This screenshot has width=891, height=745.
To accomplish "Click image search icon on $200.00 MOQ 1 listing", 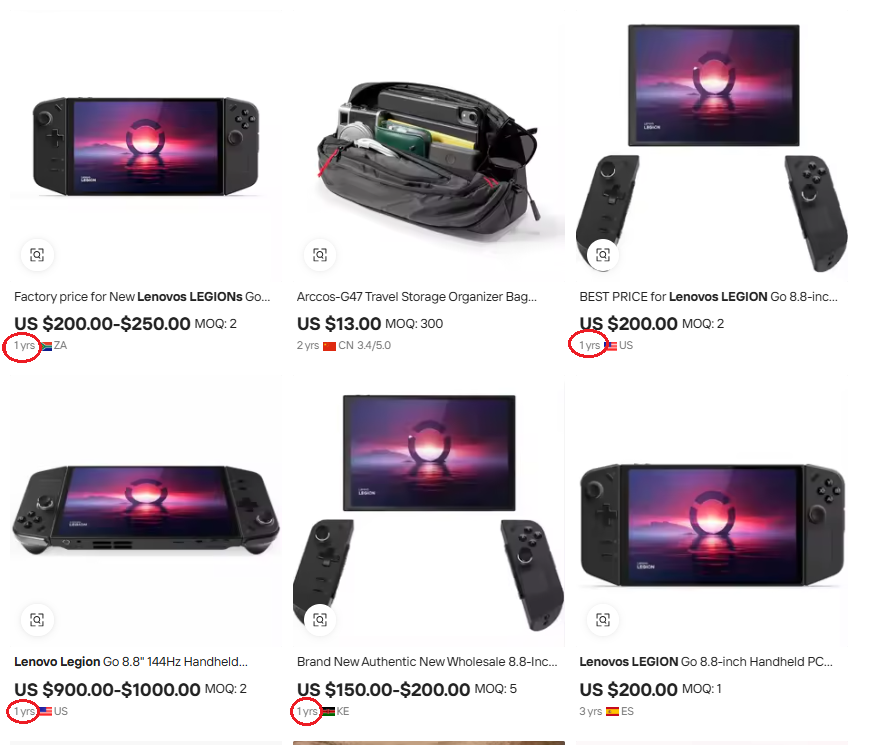I will (x=603, y=619).
